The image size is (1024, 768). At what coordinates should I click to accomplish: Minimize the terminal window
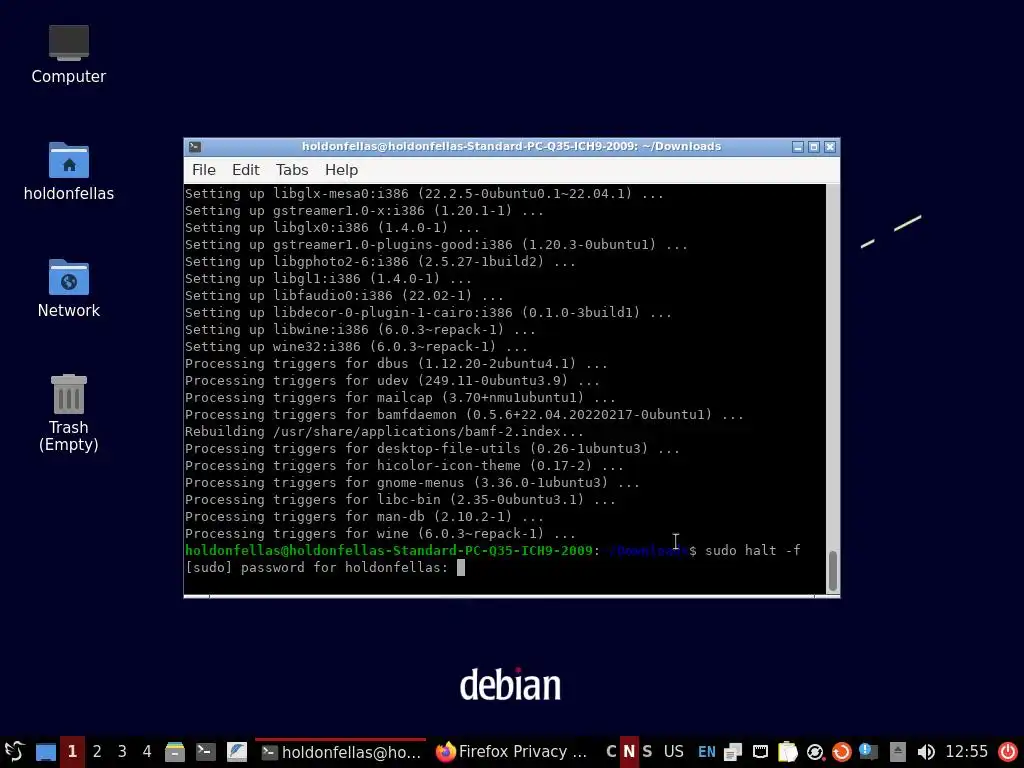(x=797, y=147)
